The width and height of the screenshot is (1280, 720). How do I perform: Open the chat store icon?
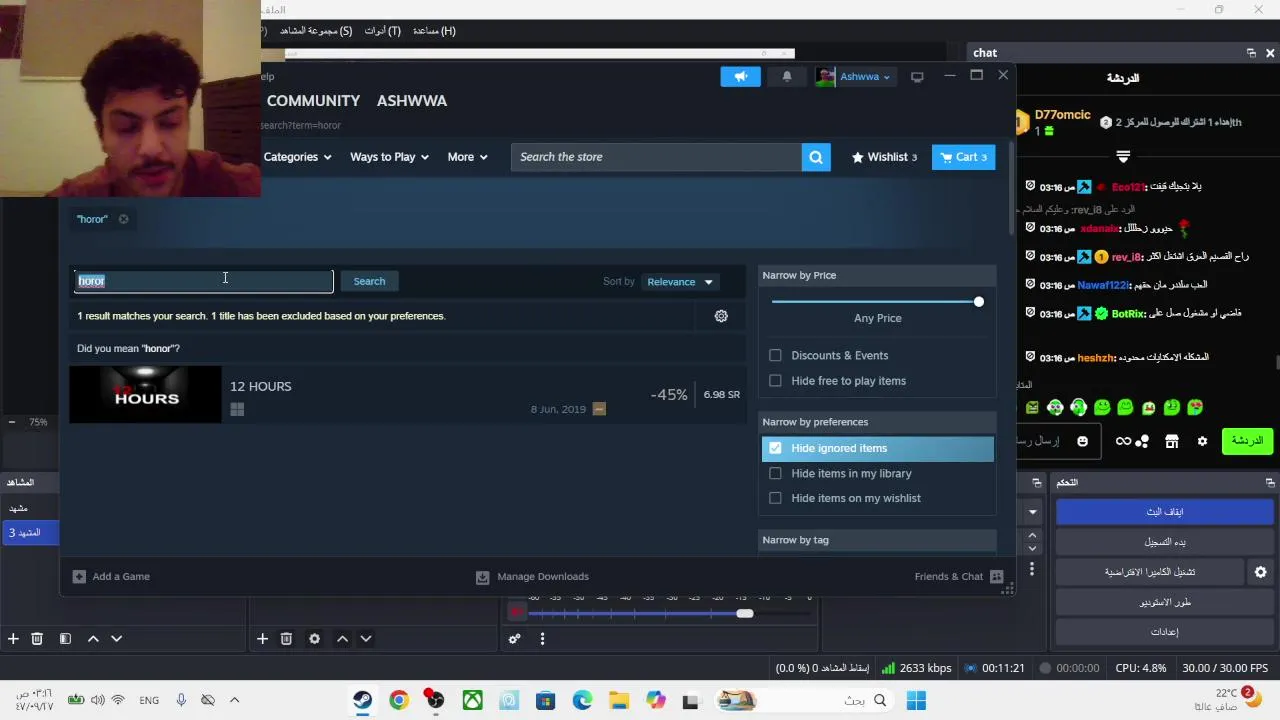click(1172, 441)
